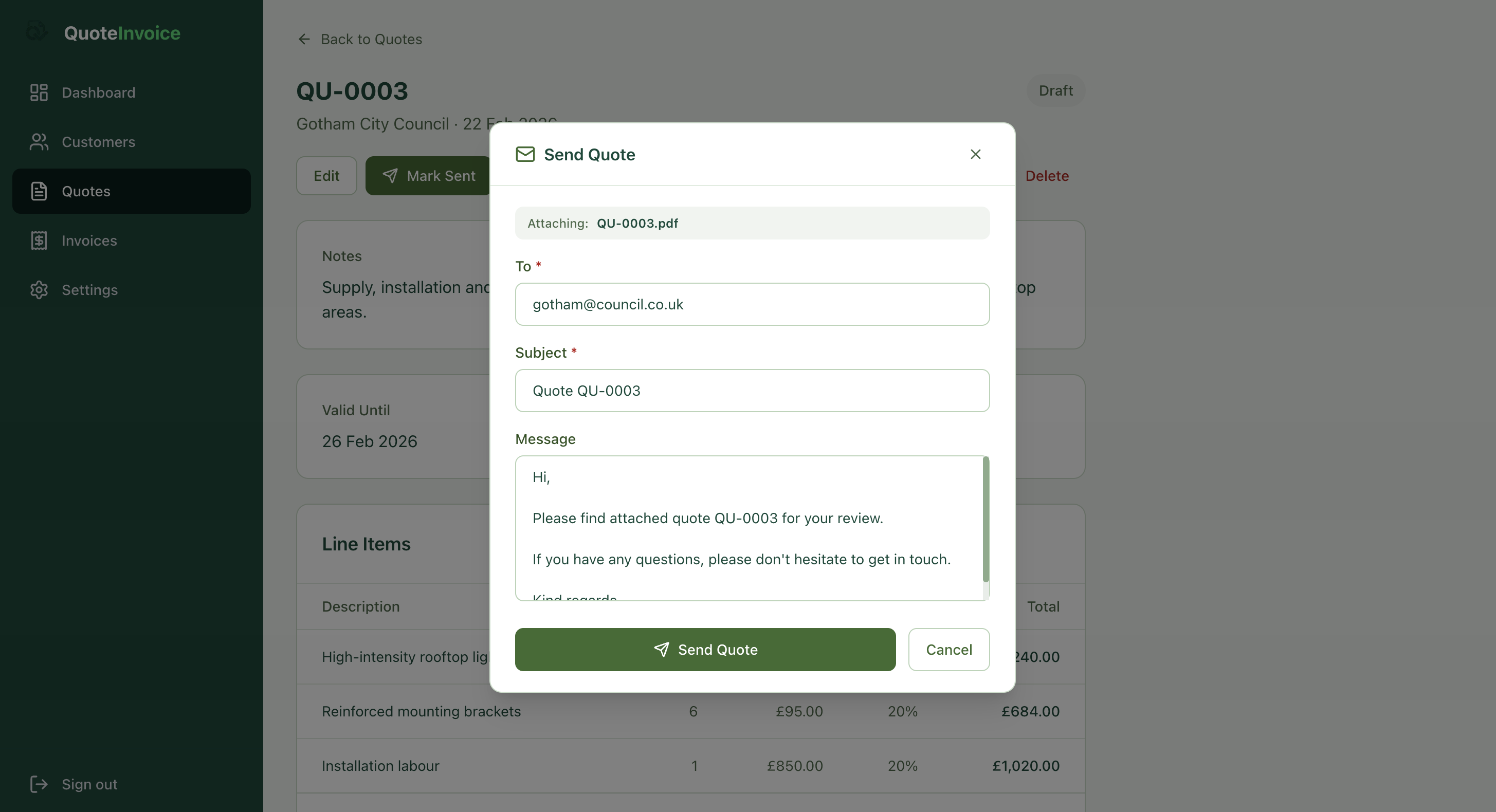Go to the Invoices section
Viewport: 1496px width, 812px height.
(x=89, y=241)
